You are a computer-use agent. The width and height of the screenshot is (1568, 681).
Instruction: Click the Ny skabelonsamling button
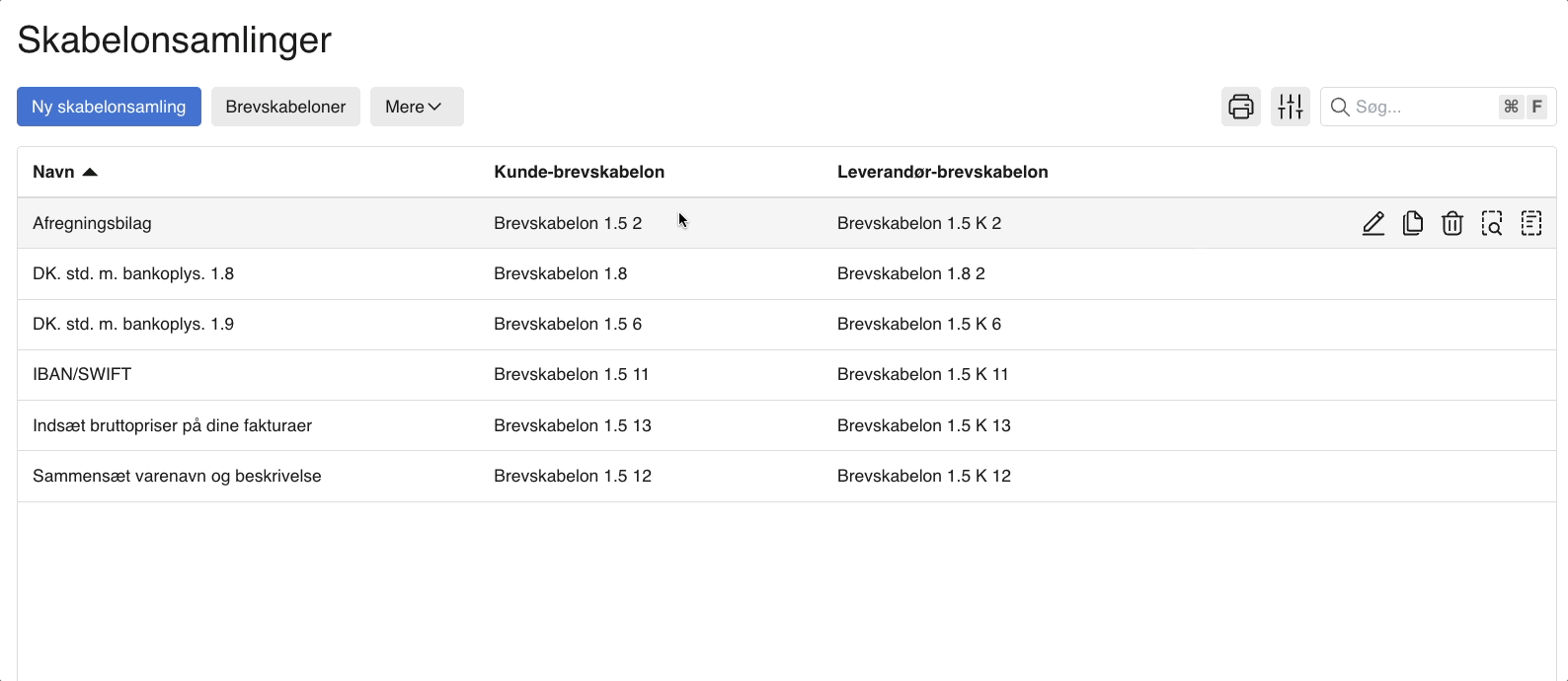point(109,106)
